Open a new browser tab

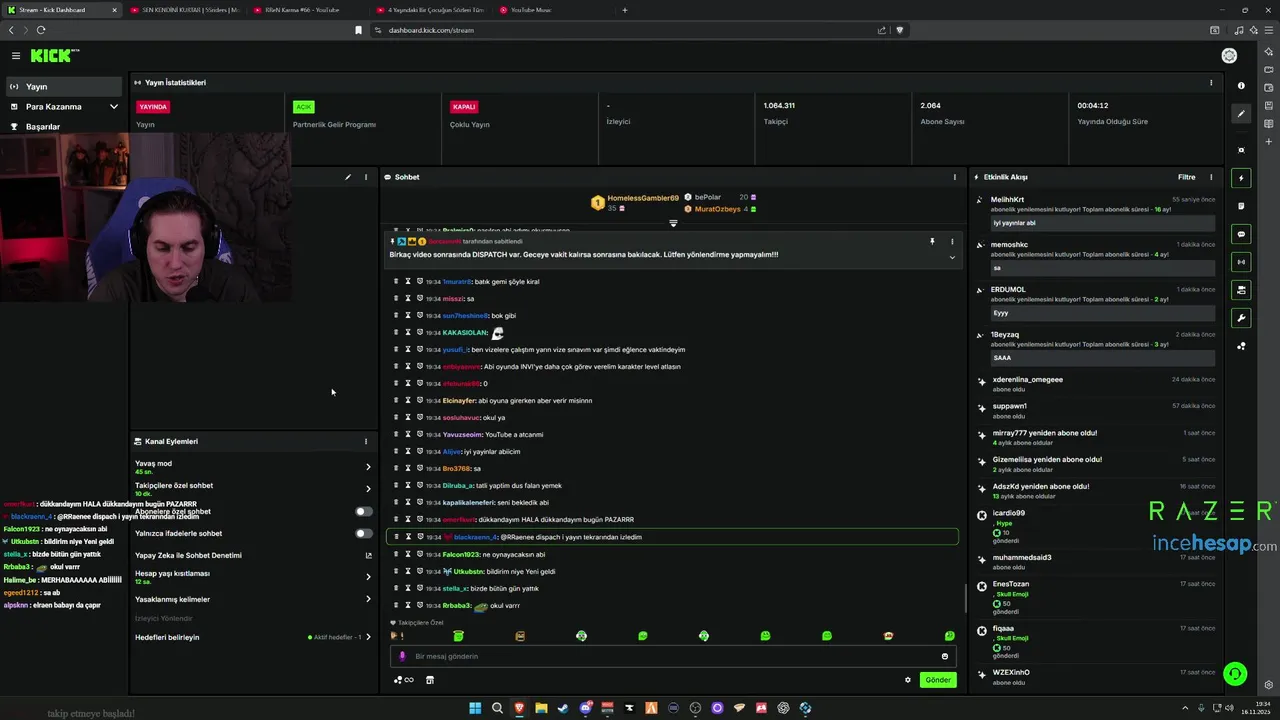pos(625,10)
